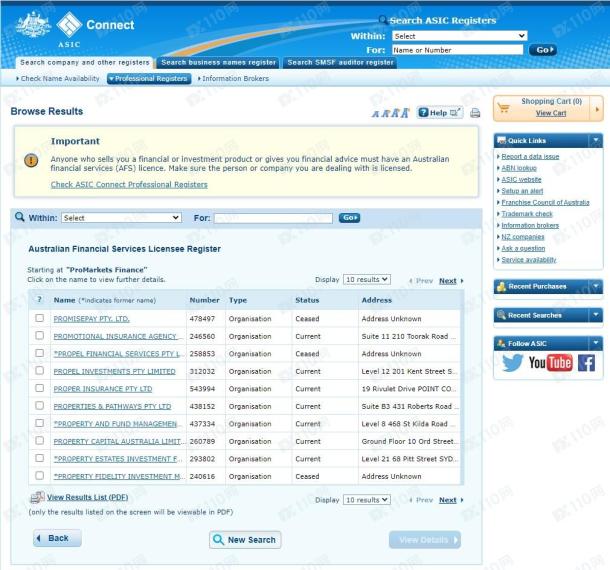Open the top Within Select dropdown
This screenshot has width=610, height=570.
click(x=459, y=36)
